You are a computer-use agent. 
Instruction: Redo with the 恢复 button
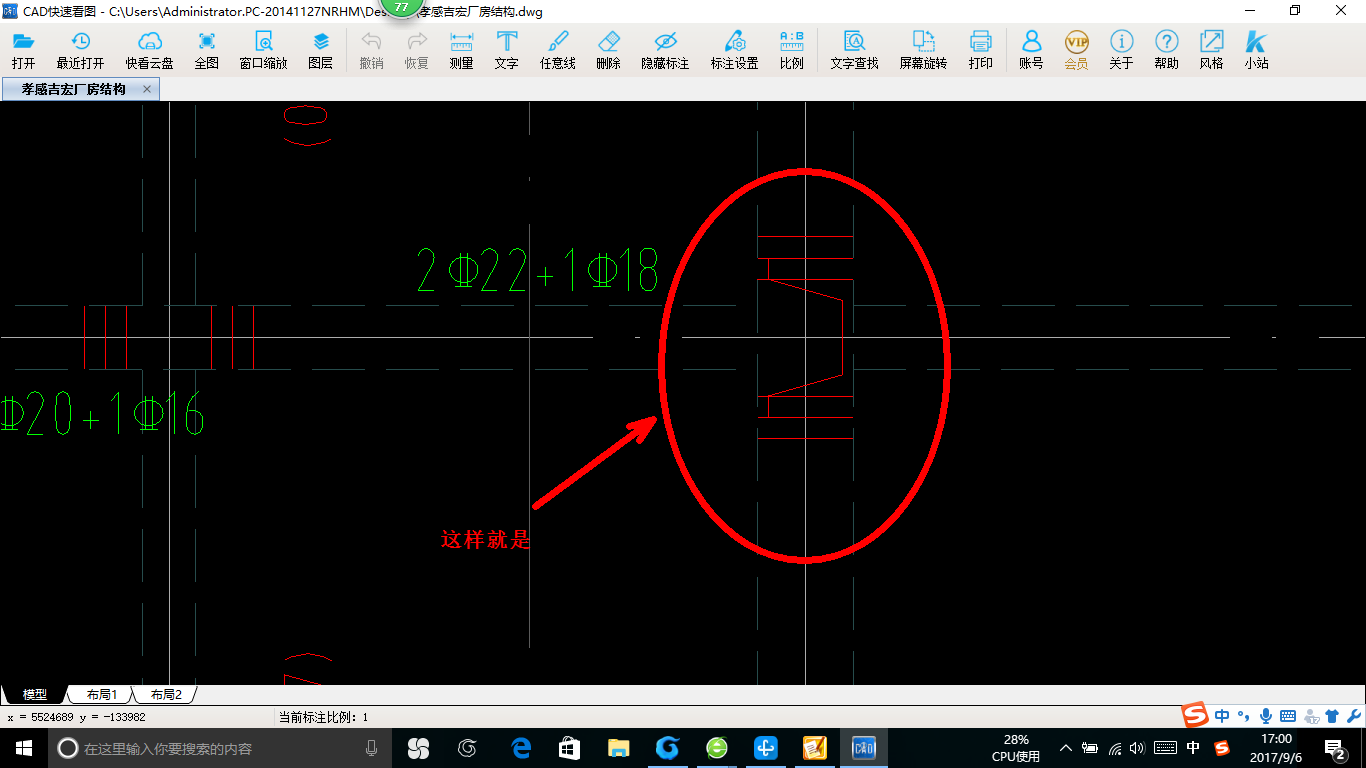click(x=417, y=50)
